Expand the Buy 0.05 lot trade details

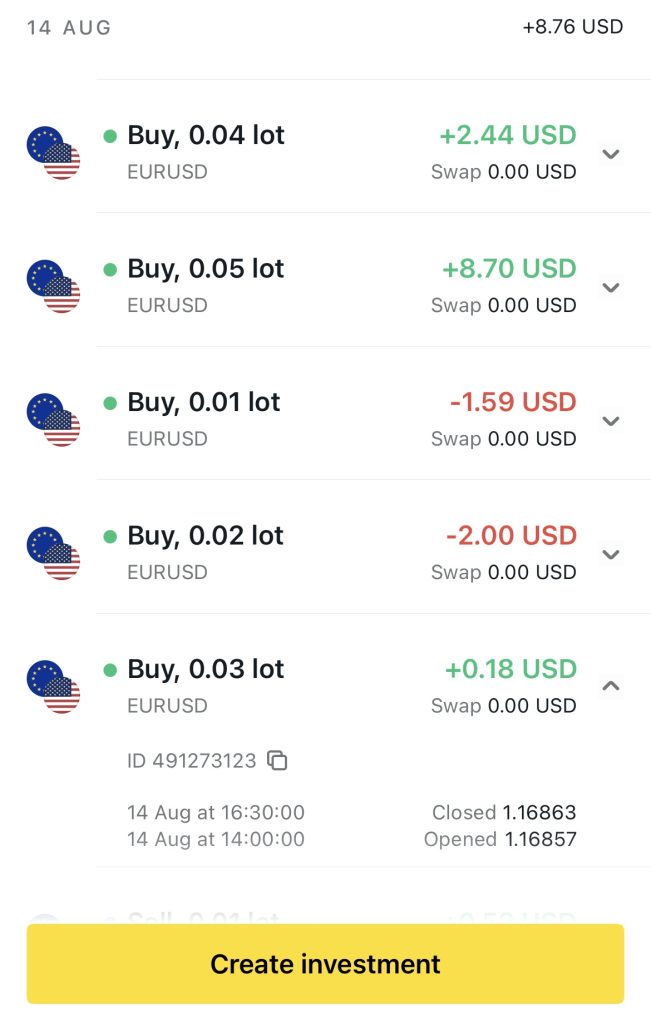coord(612,288)
